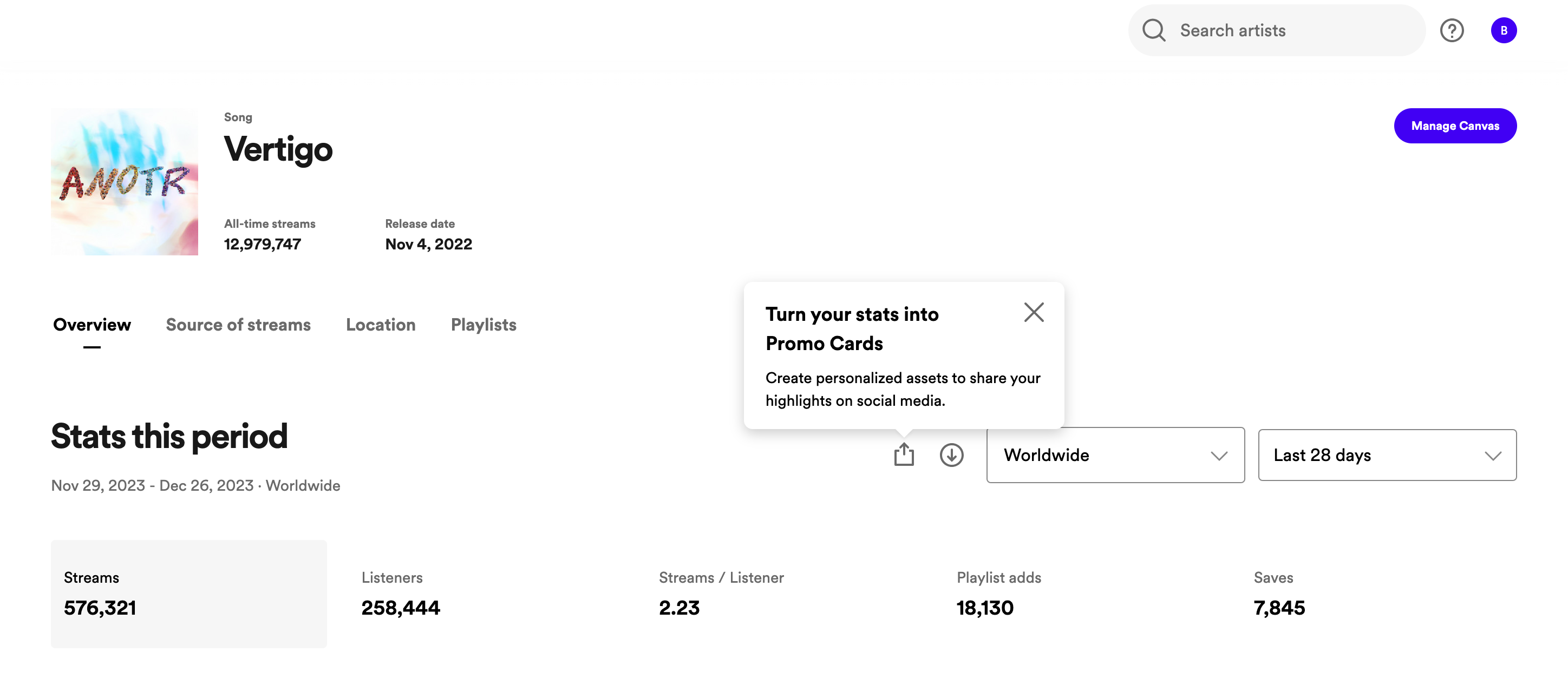The width and height of the screenshot is (1568, 685).
Task: Open the Last 28 days dropdown
Action: (1387, 455)
